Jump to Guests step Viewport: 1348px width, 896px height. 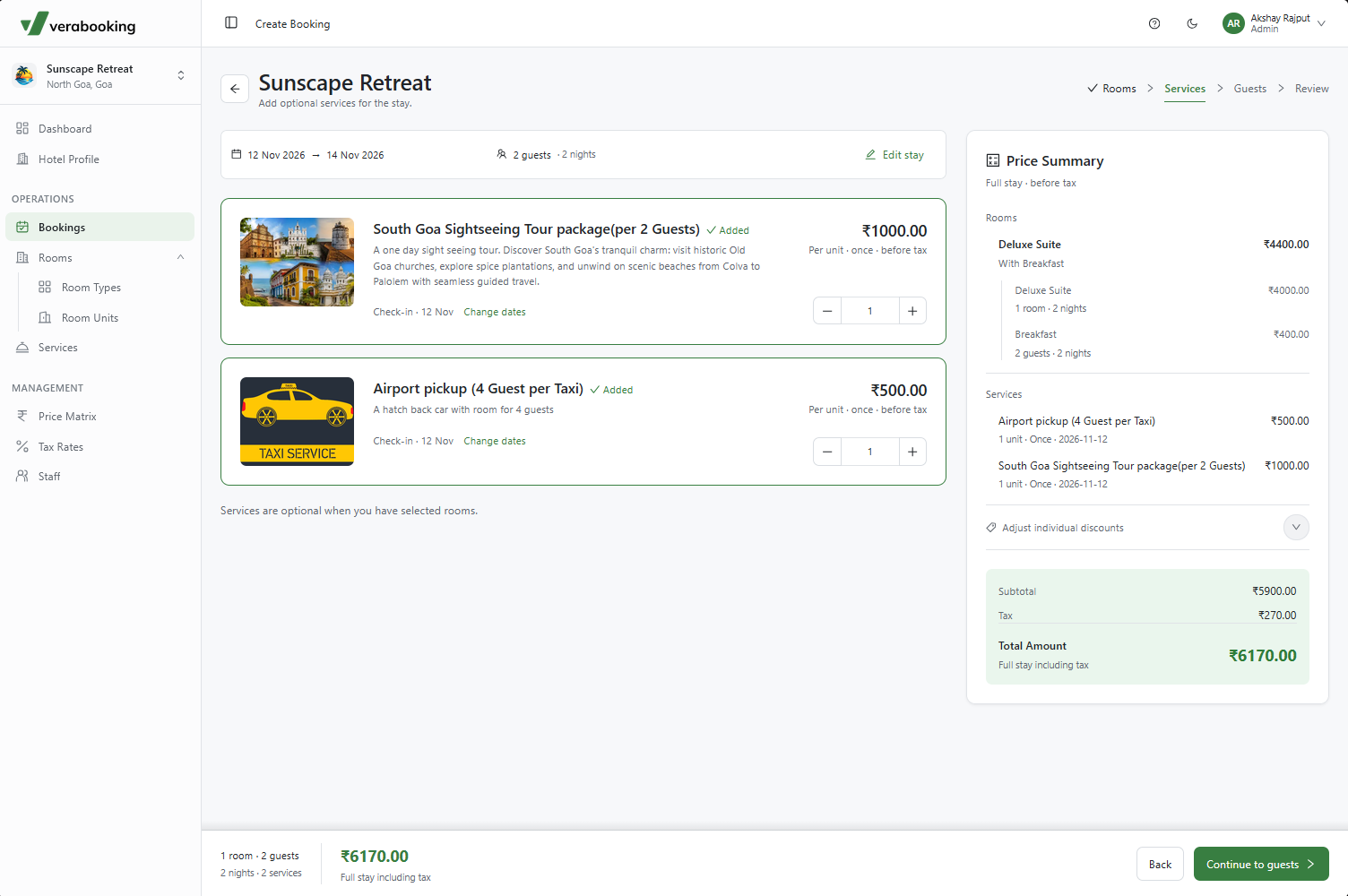pyautogui.click(x=1250, y=89)
